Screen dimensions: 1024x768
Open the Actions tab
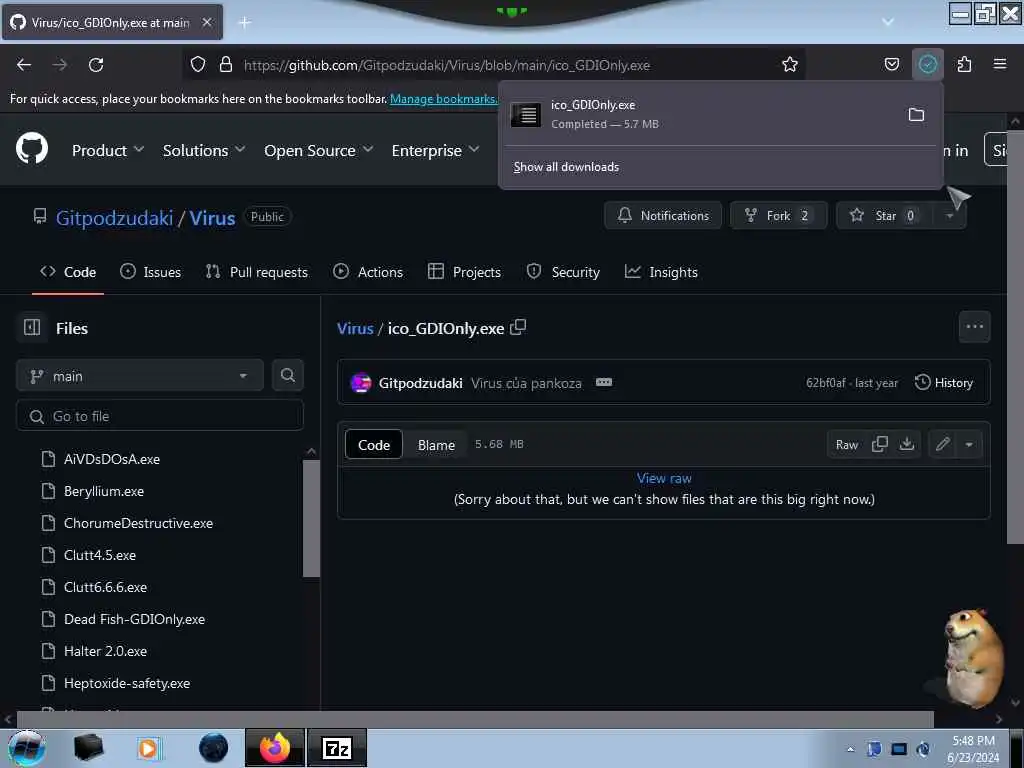(x=368, y=272)
